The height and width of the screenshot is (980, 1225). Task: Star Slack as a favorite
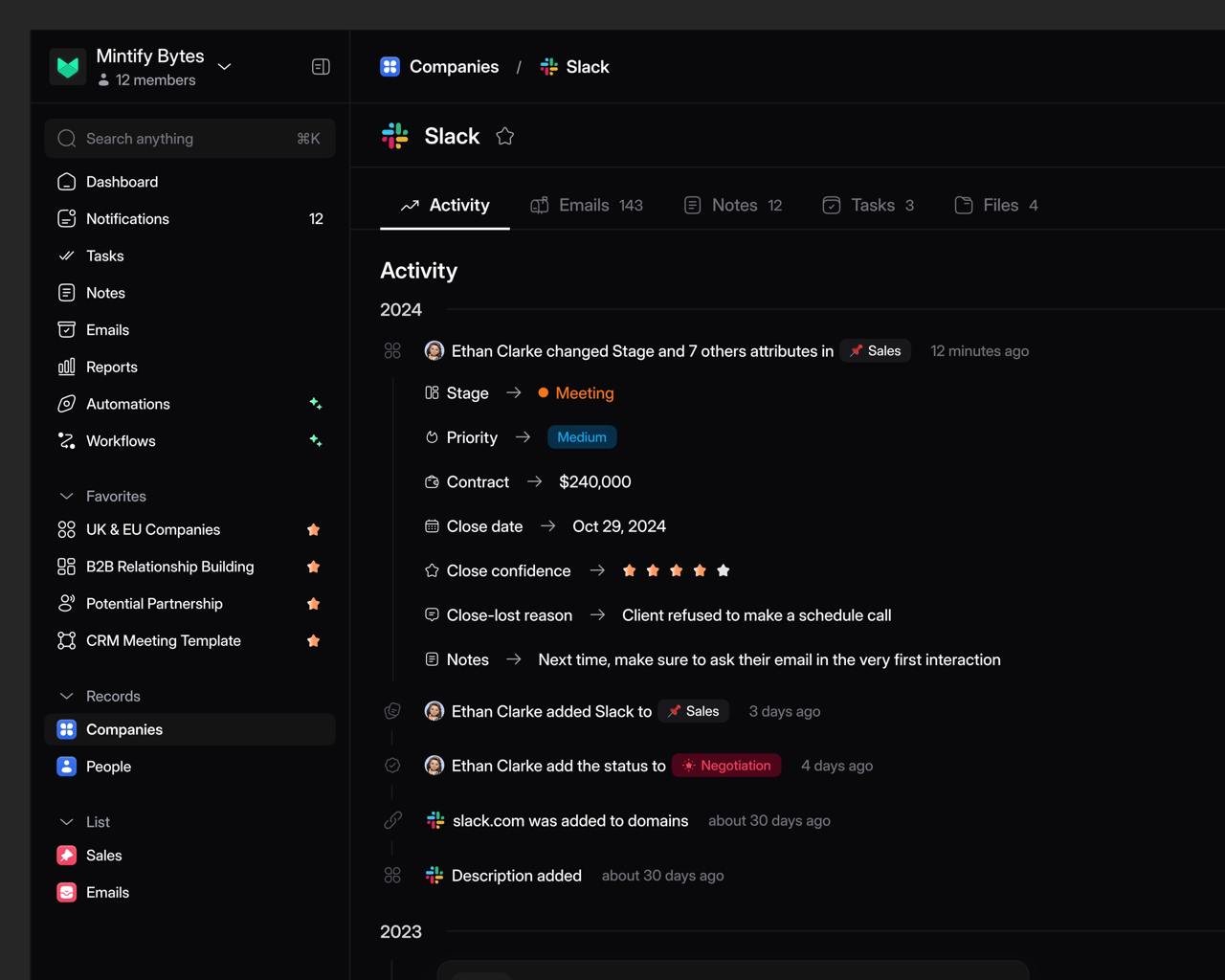click(505, 136)
